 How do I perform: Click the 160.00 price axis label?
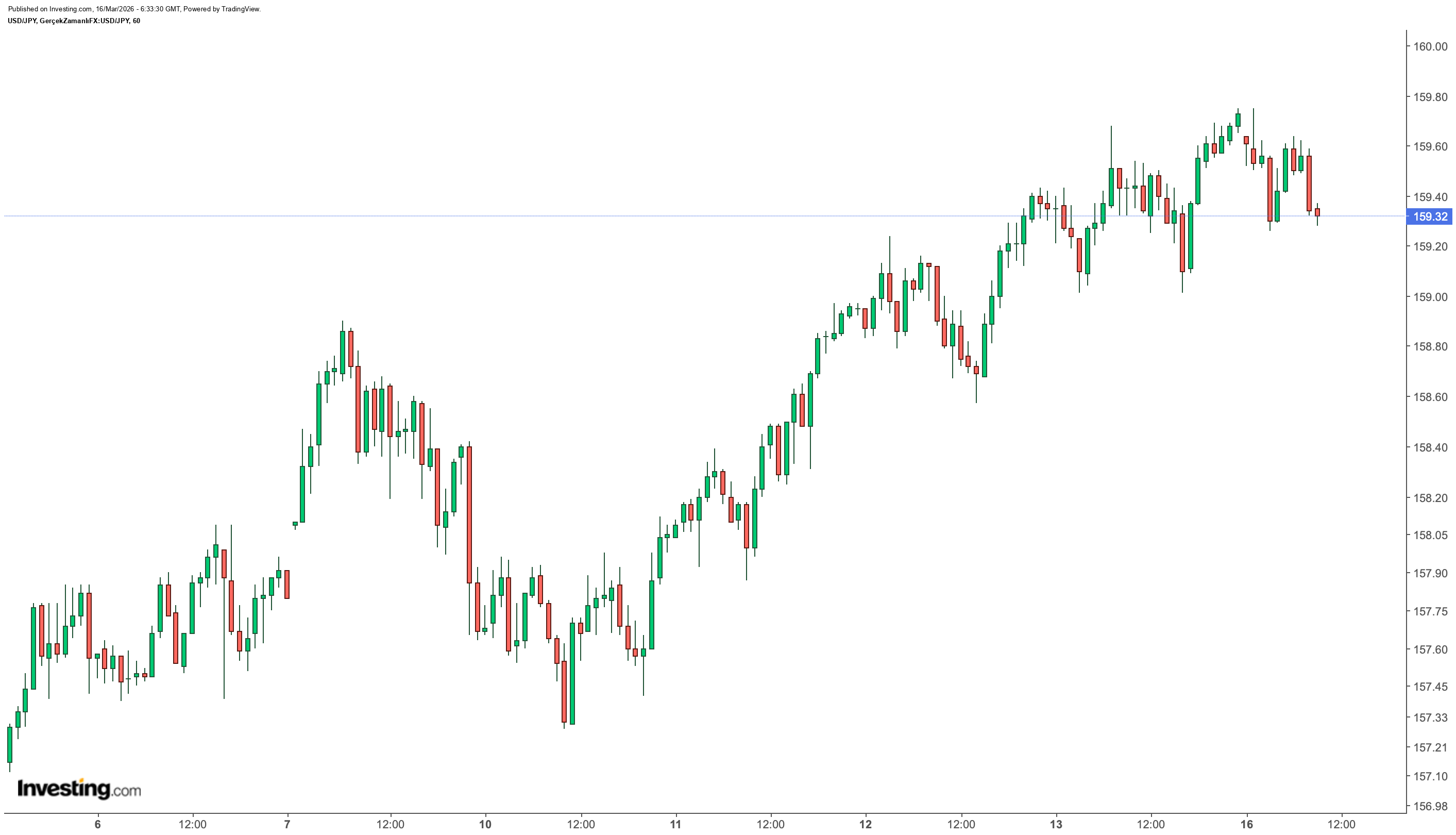click(x=1431, y=46)
